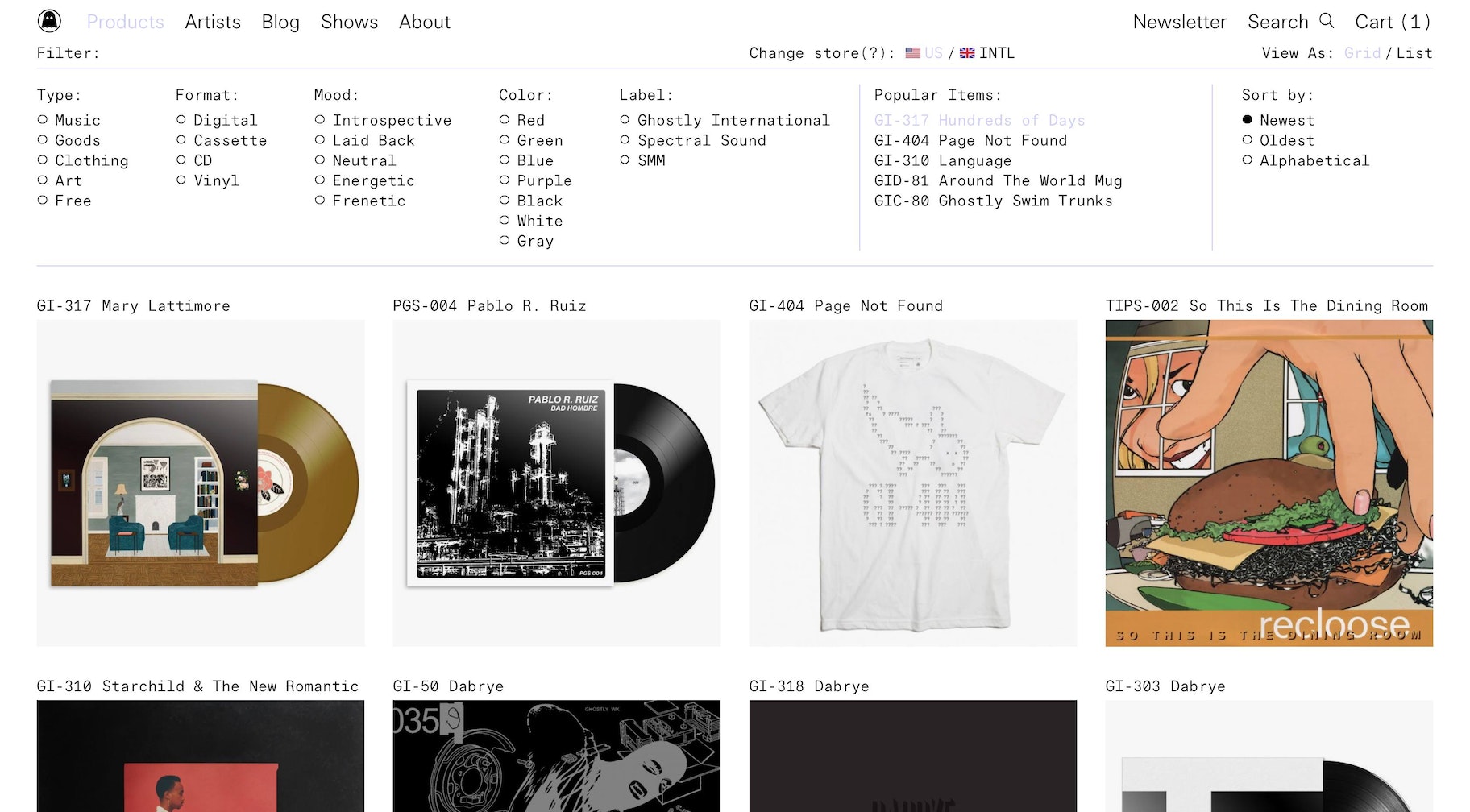Click the Ghostly ghost logo icon
1470x812 pixels.
(x=50, y=21)
